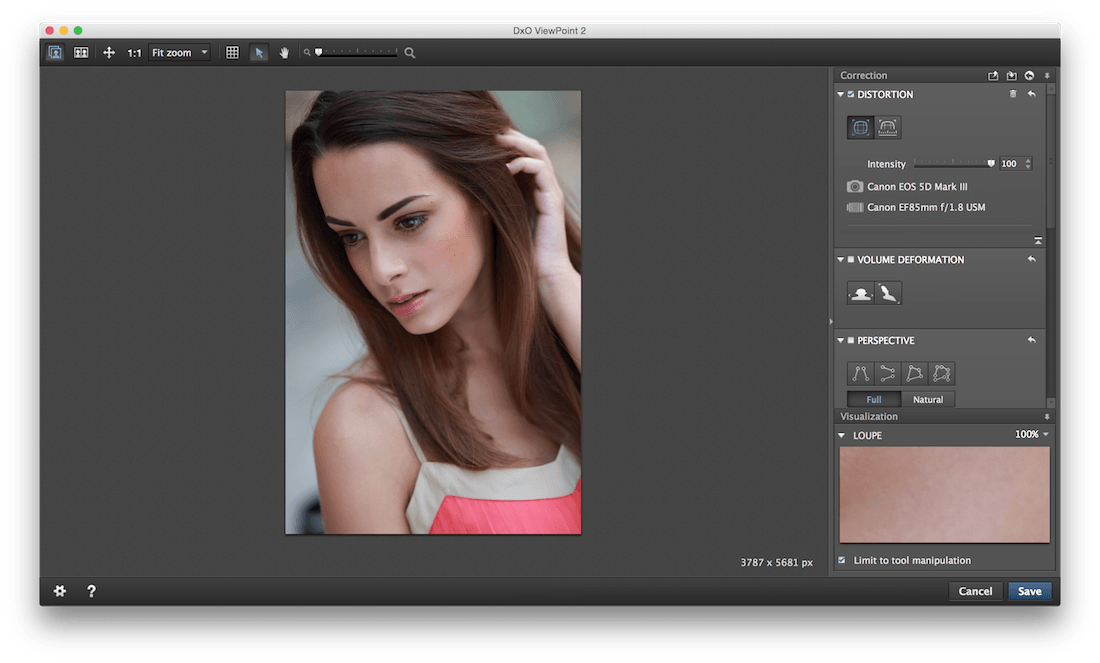The image size is (1100, 663).
Task: Uncheck the Distortion checkbox
Action: click(x=851, y=94)
